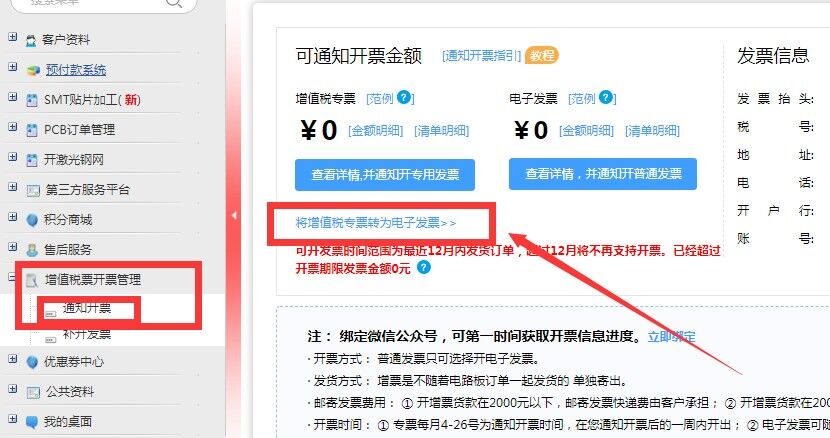Expand the SMT贴片加工 tree node
The image size is (830, 438).
[x=13, y=97]
